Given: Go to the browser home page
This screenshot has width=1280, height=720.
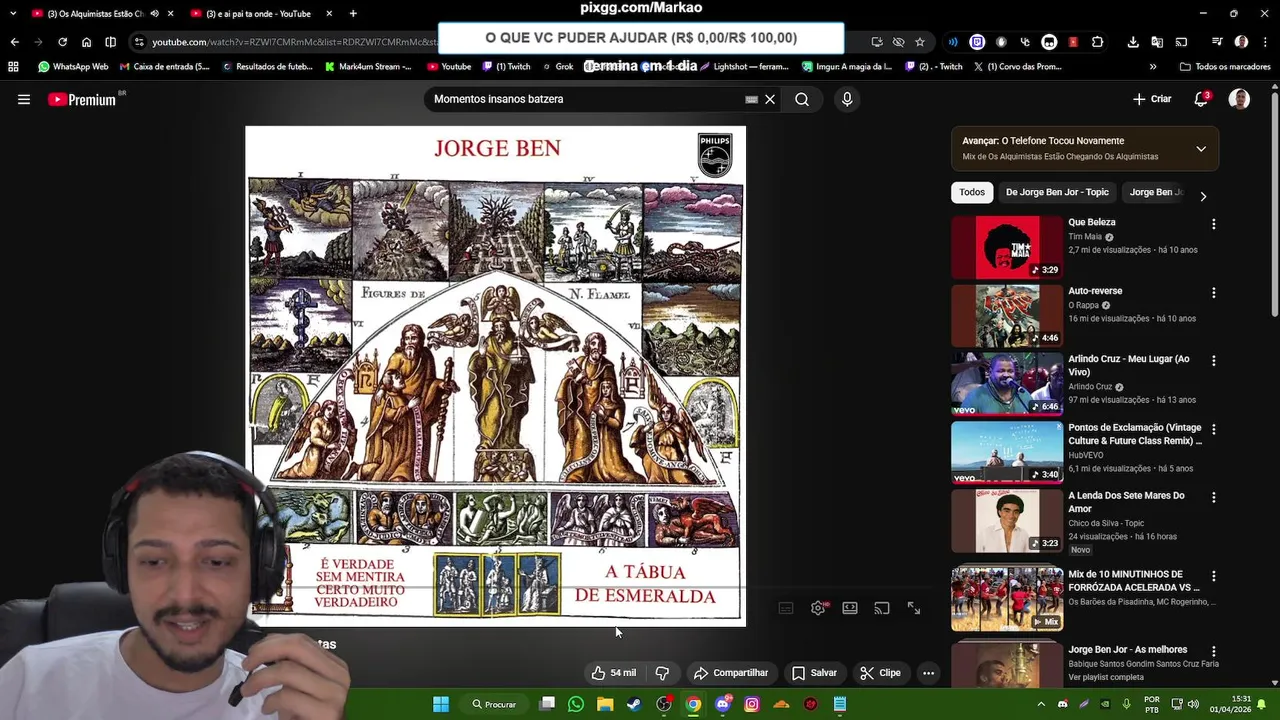Looking at the screenshot, I should 86,42.
